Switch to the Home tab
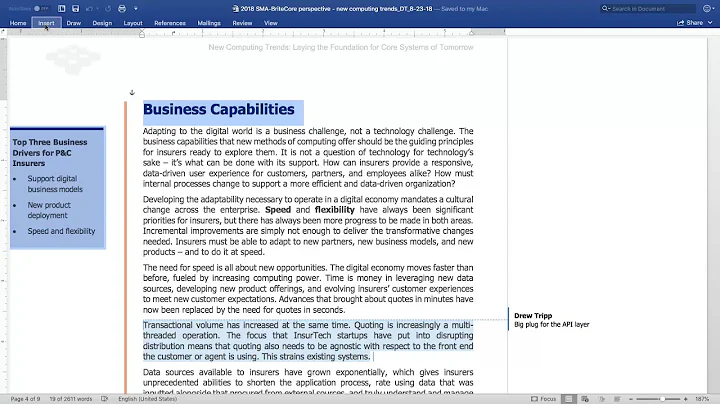 pos(18,23)
